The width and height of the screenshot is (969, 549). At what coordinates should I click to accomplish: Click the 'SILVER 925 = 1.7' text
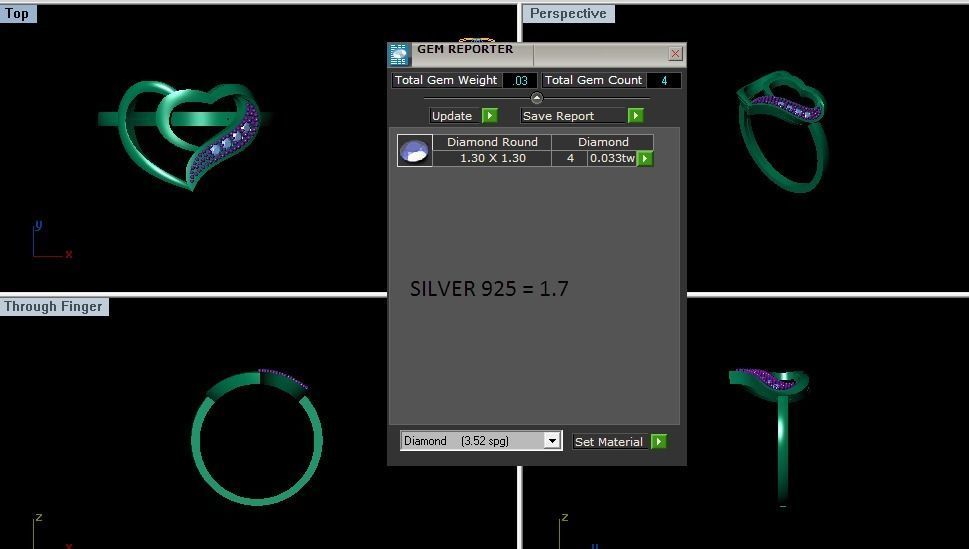pyautogui.click(x=489, y=289)
